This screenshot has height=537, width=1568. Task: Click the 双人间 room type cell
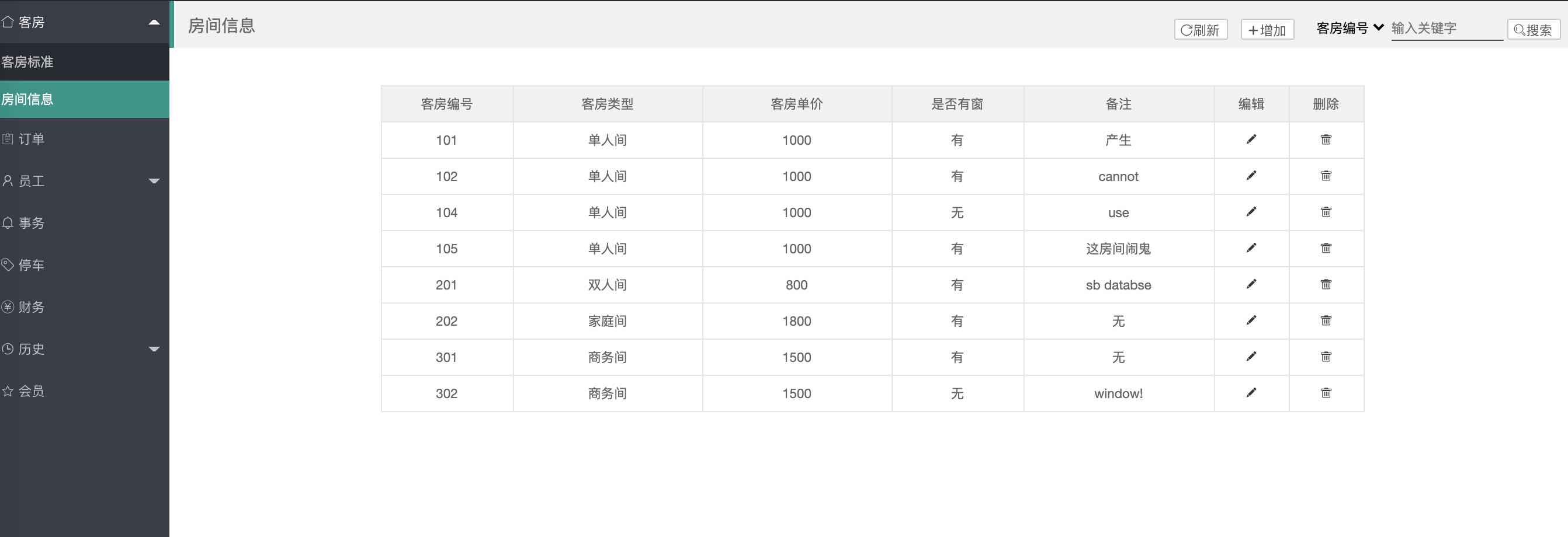(608, 285)
